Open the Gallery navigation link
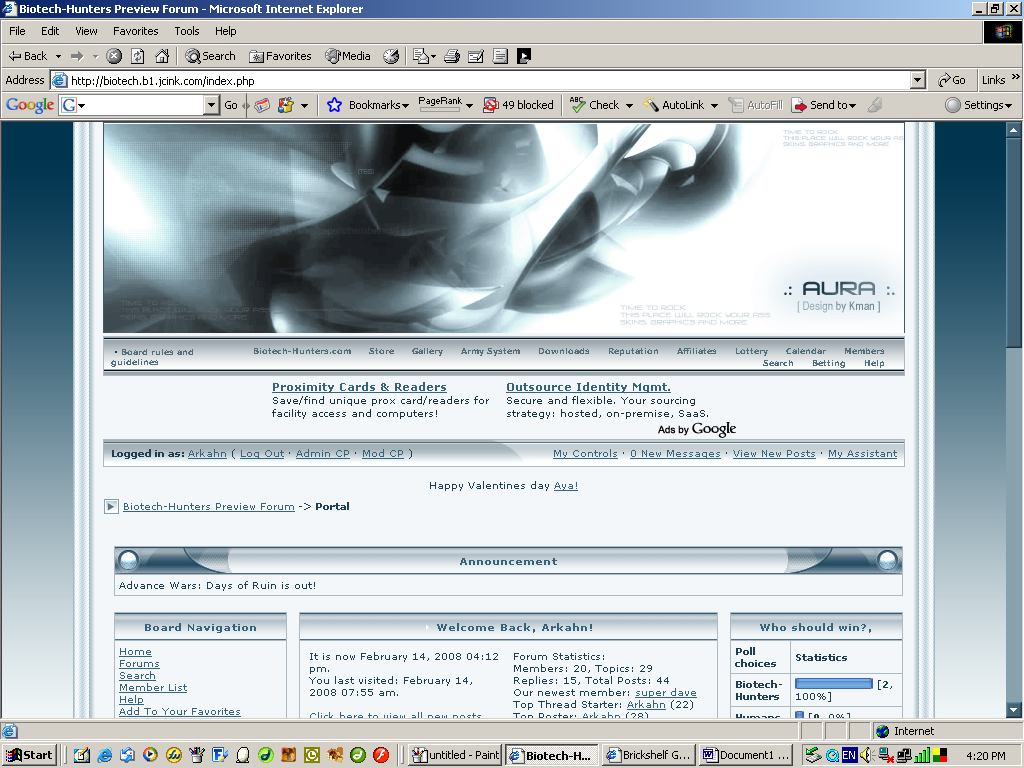The height and width of the screenshot is (768, 1024). [427, 351]
